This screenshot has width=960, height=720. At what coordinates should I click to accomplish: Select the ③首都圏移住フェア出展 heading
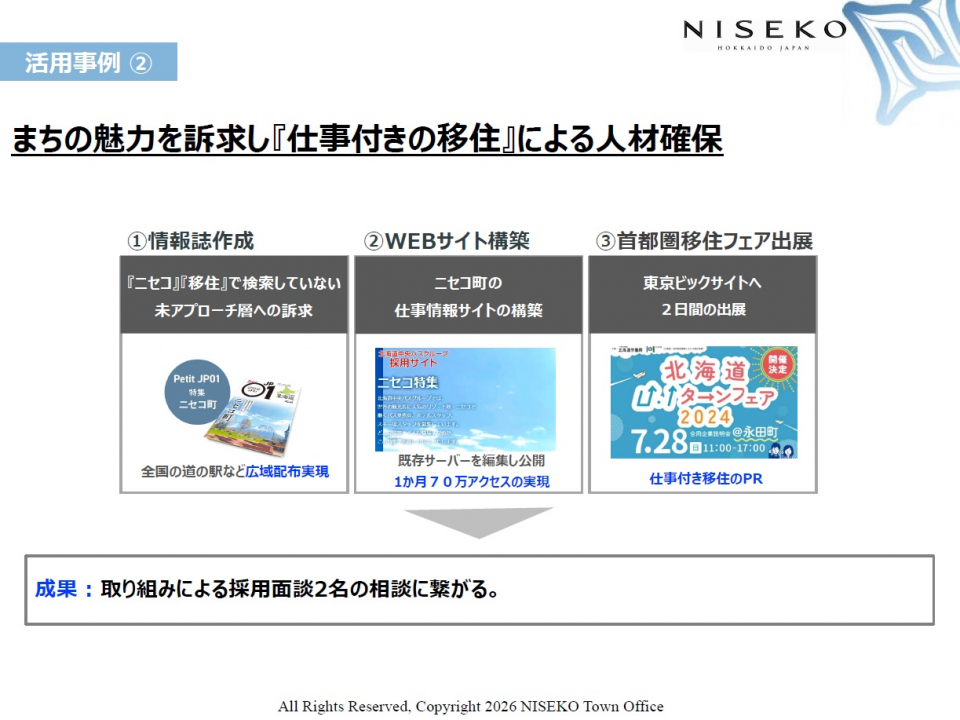[703, 241]
